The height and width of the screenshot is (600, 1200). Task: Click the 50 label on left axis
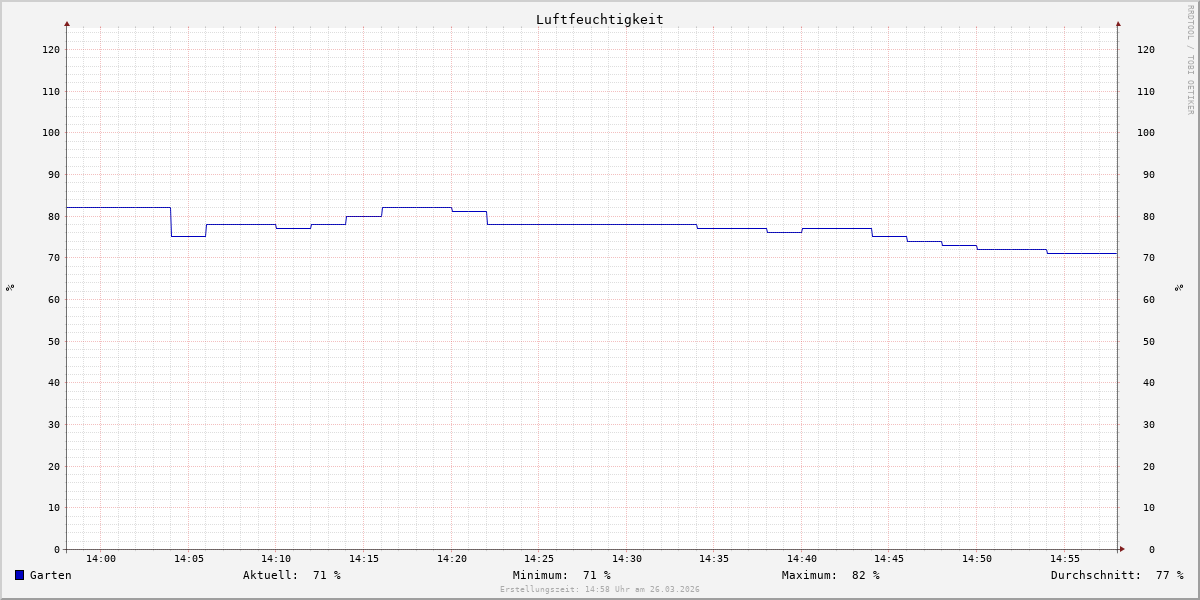(x=54, y=341)
